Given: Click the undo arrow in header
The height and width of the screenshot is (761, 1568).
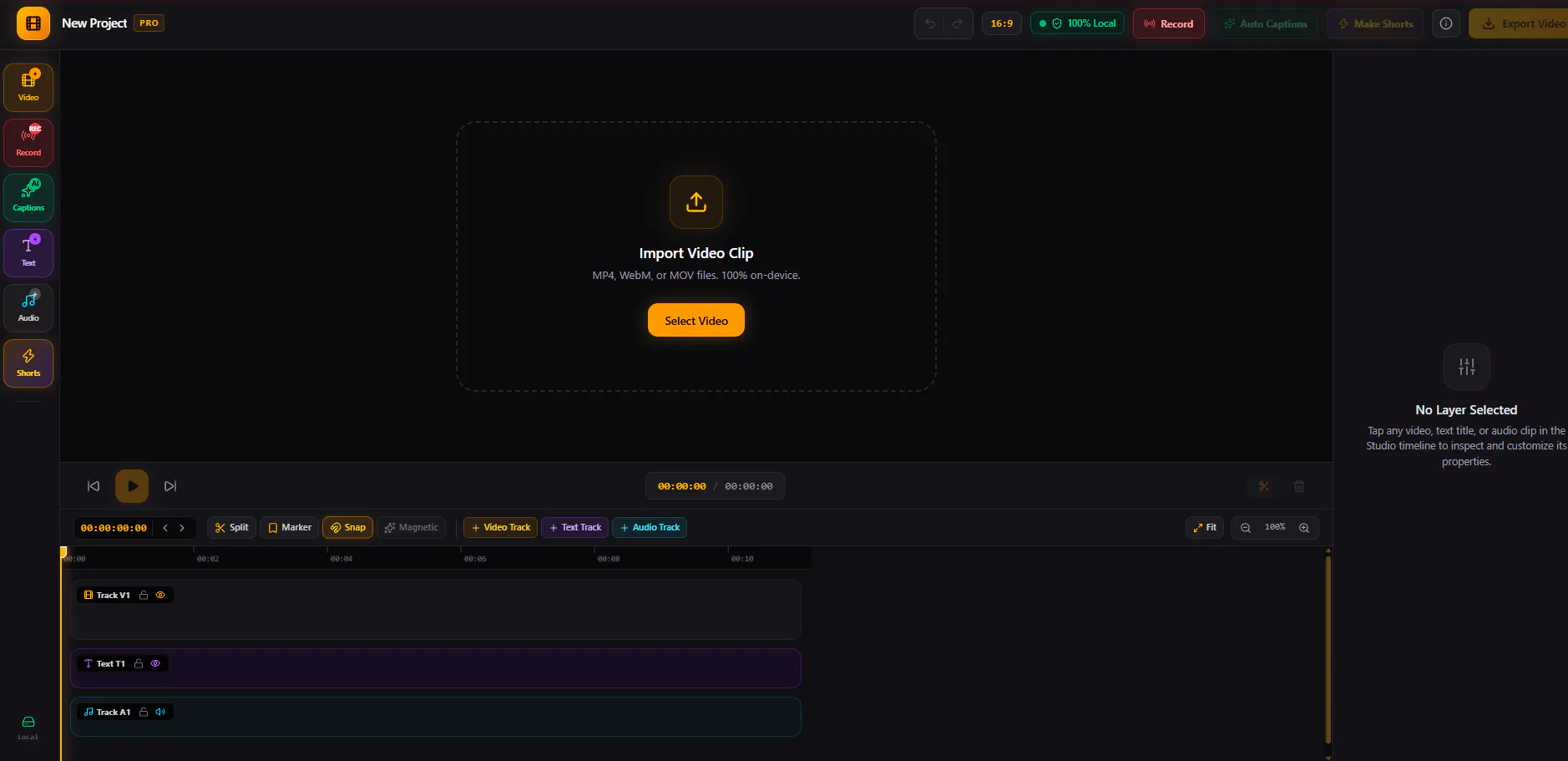Looking at the screenshot, I should point(930,23).
